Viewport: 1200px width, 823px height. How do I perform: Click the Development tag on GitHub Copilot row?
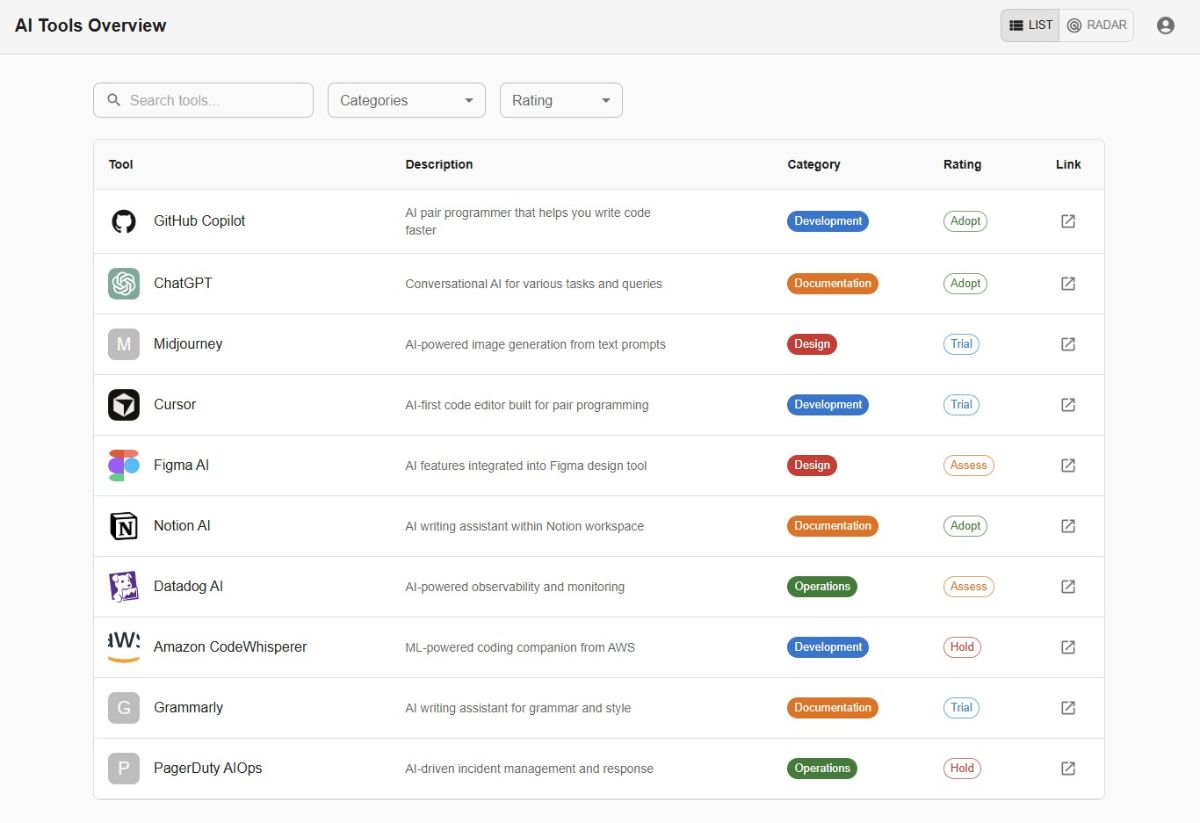pyautogui.click(x=827, y=221)
